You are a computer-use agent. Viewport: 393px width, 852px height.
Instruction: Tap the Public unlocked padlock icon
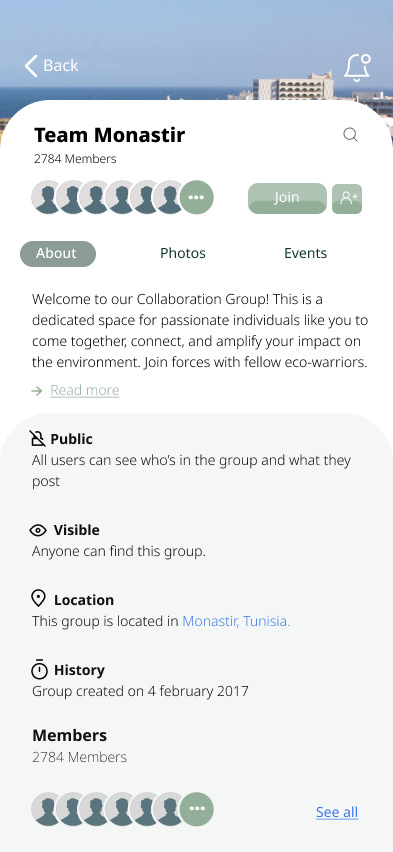click(37, 438)
